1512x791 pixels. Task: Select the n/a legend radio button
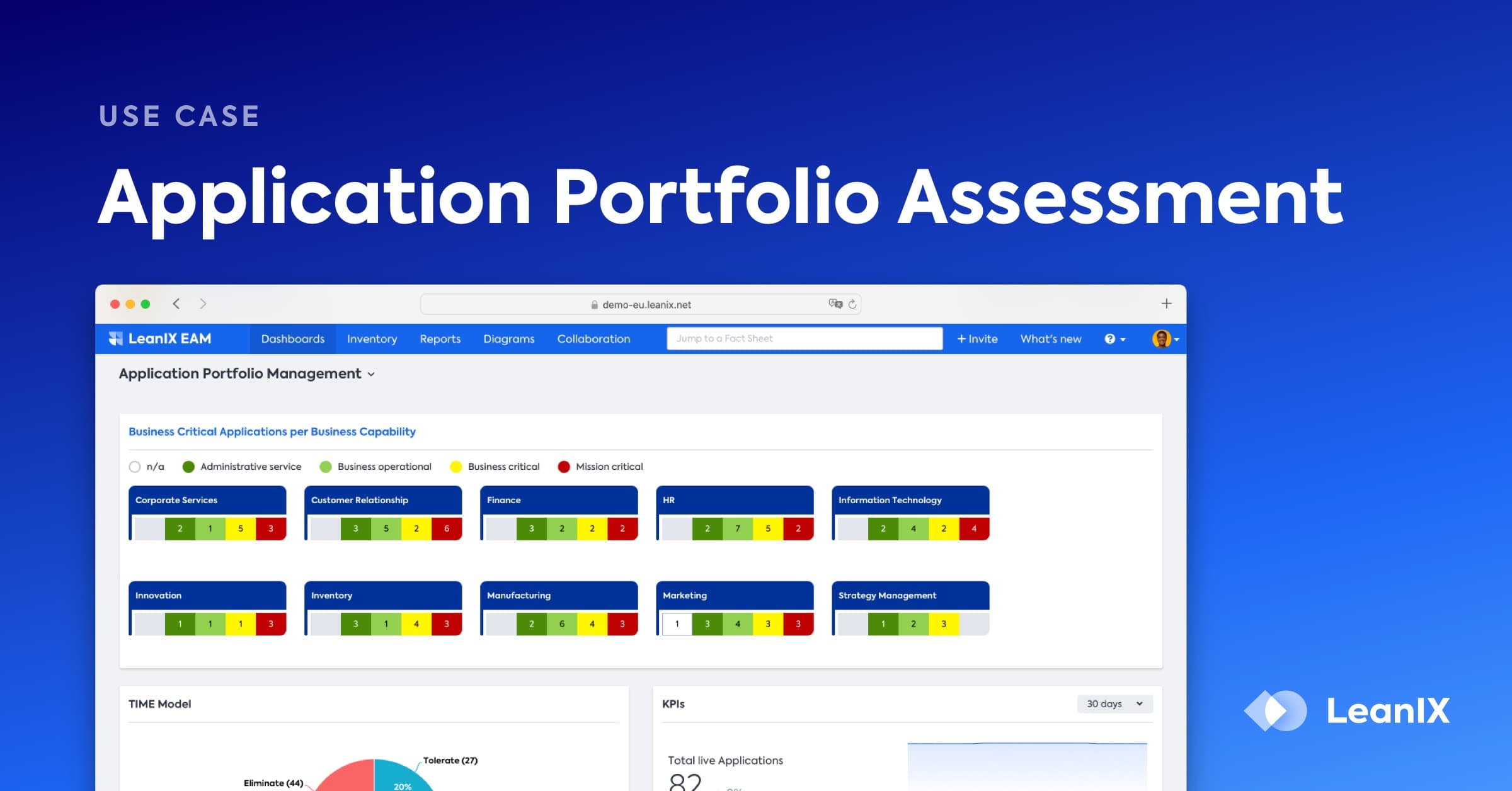(135, 467)
